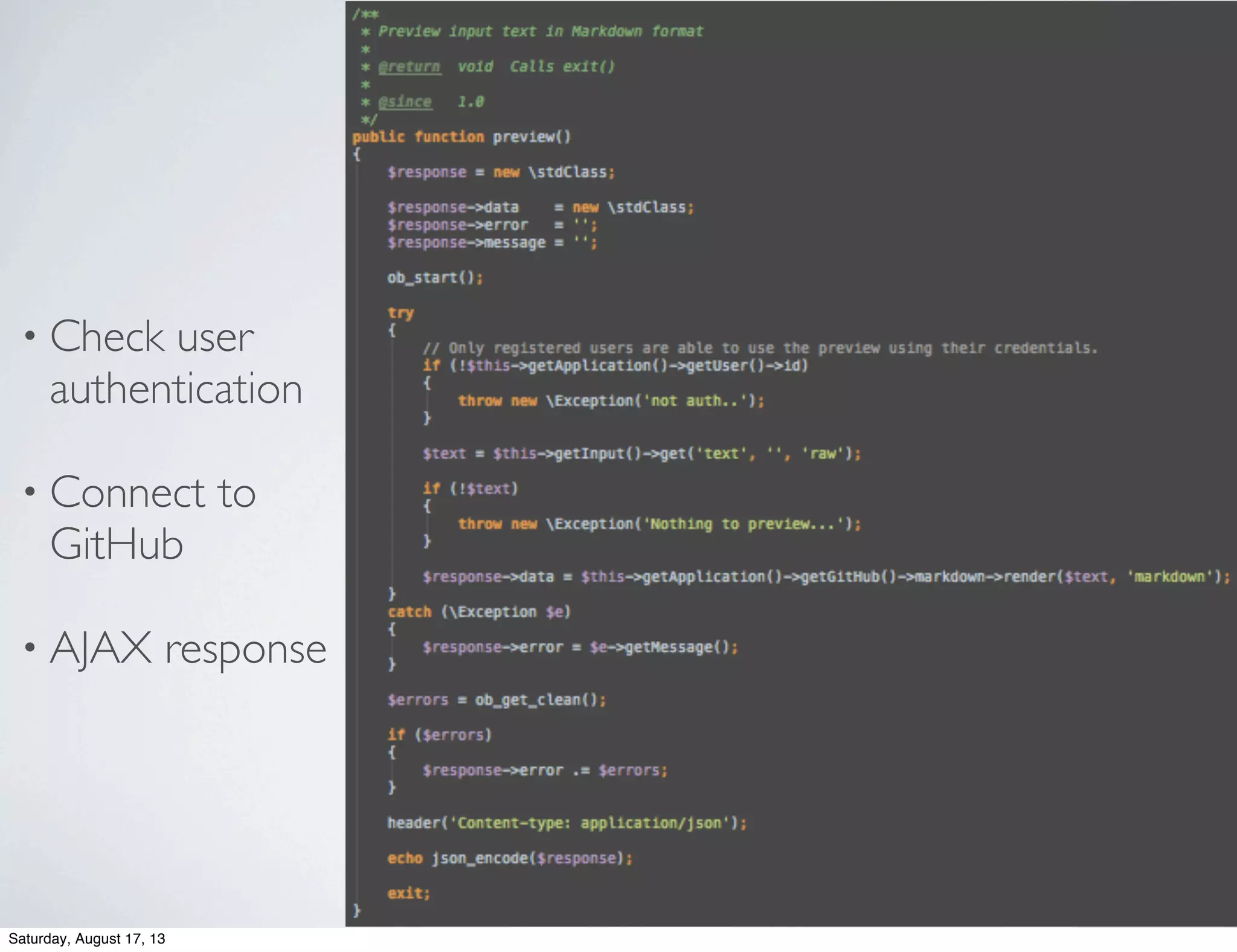Click the '$response->error = '';' assignment line
1237x952 pixels.
(x=492, y=225)
